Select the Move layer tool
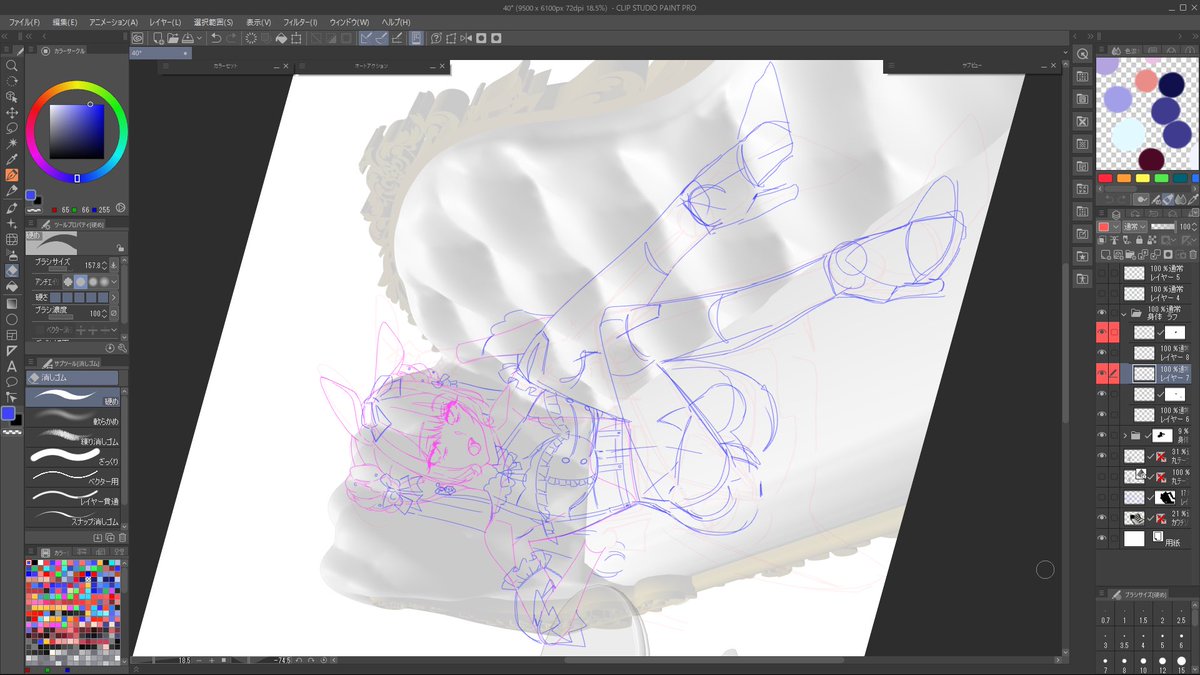1200x675 pixels. 12,113
